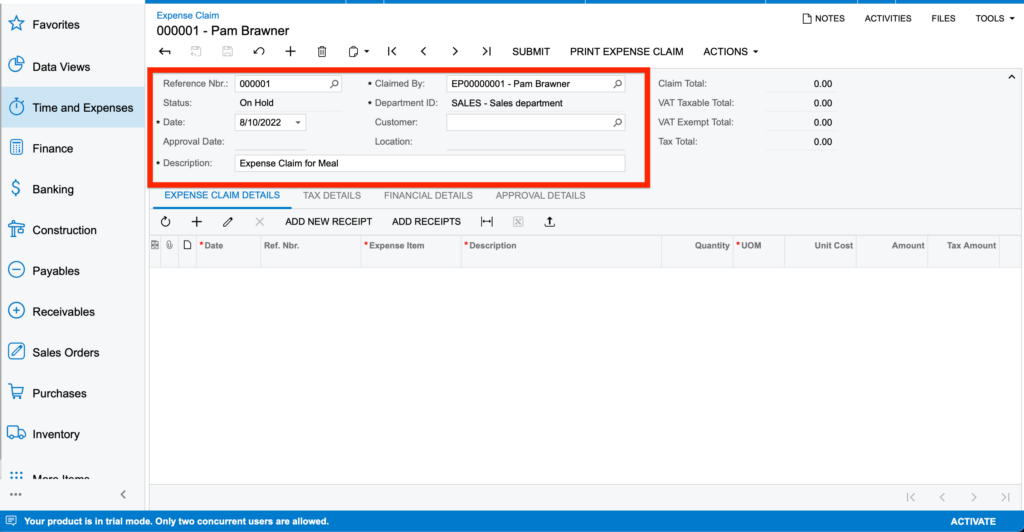Image resolution: width=1024 pixels, height=532 pixels.
Task: Click the upload icon in grid toolbar
Action: 549,222
